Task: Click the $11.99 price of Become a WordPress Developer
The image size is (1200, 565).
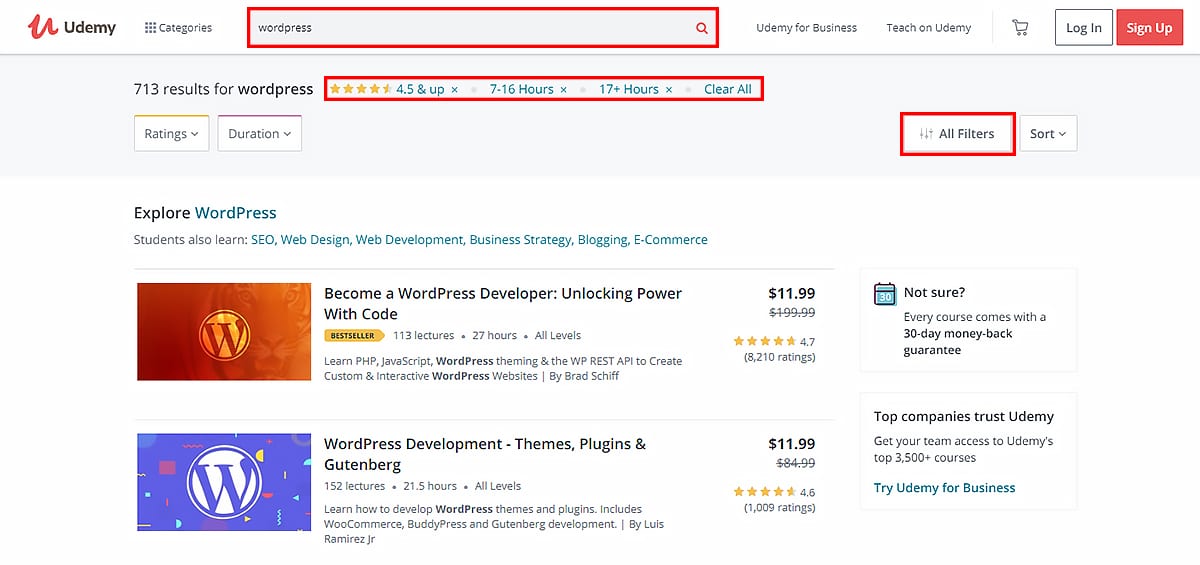Action: pos(791,293)
